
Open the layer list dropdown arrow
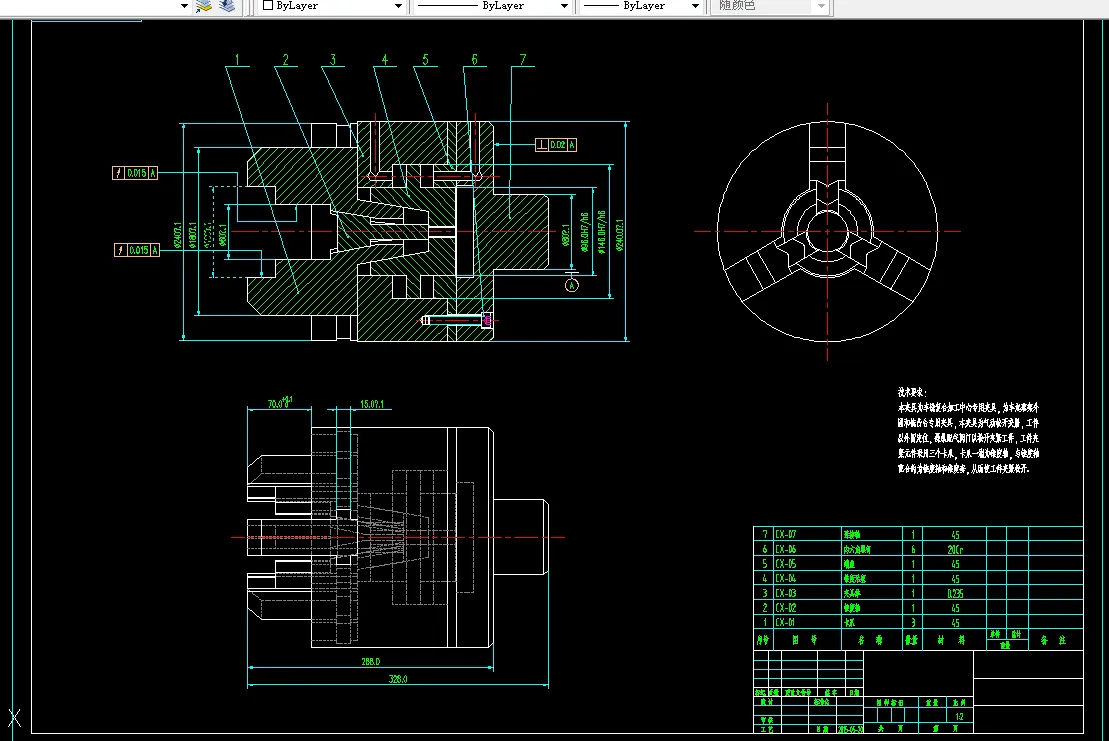click(184, 6)
